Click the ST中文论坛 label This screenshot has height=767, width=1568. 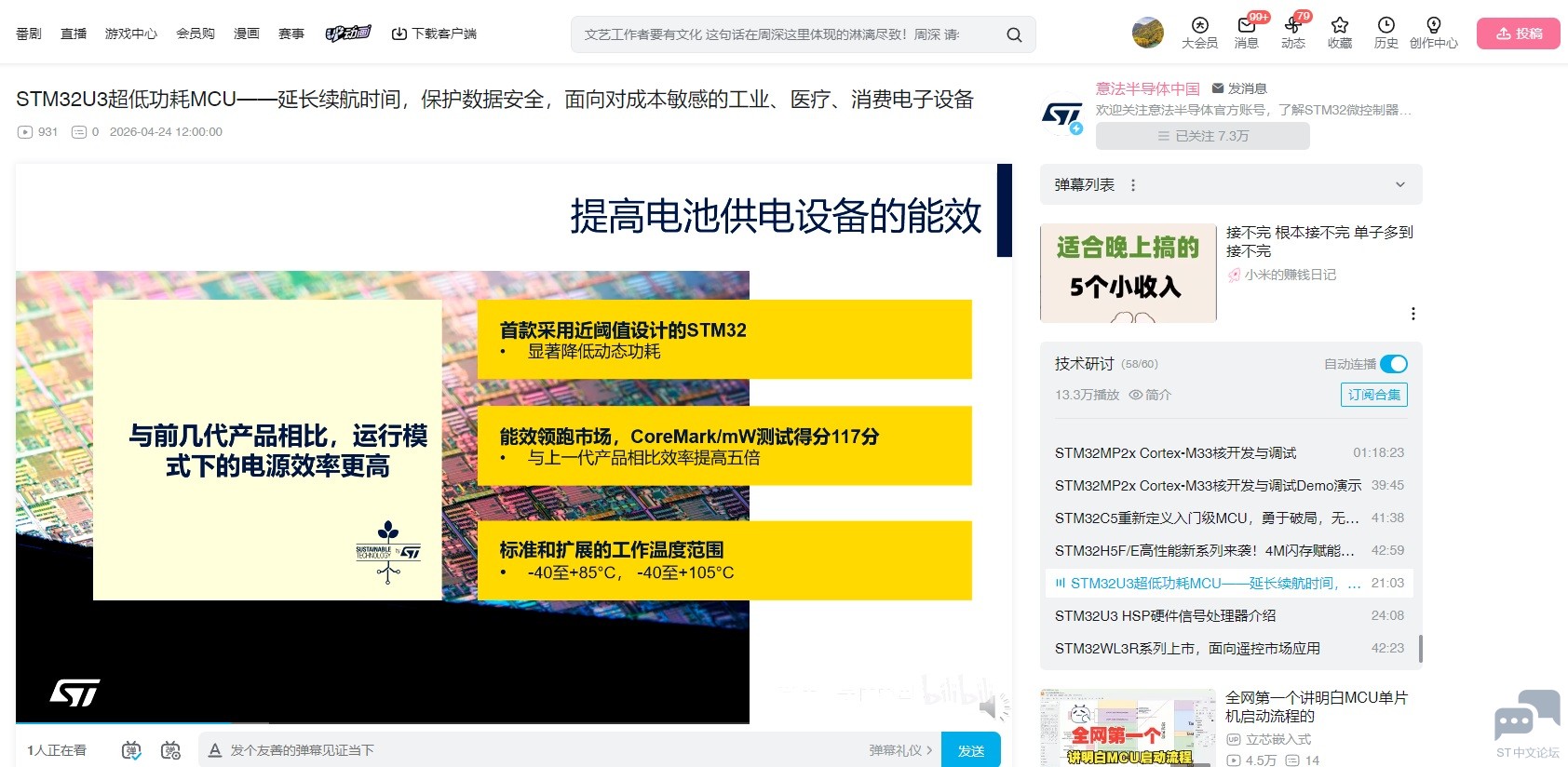1527,753
